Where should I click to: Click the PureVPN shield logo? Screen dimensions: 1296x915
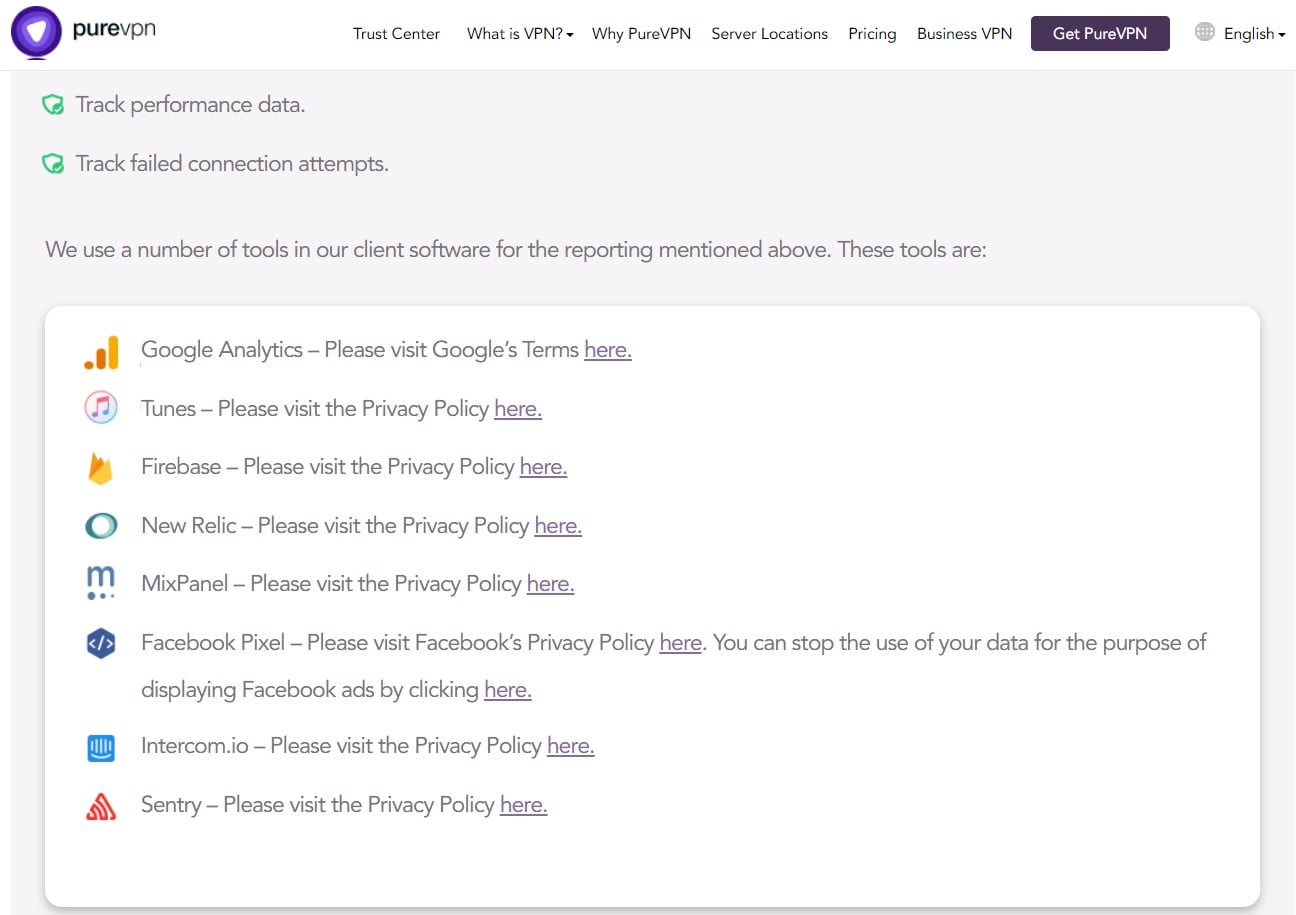point(36,33)
